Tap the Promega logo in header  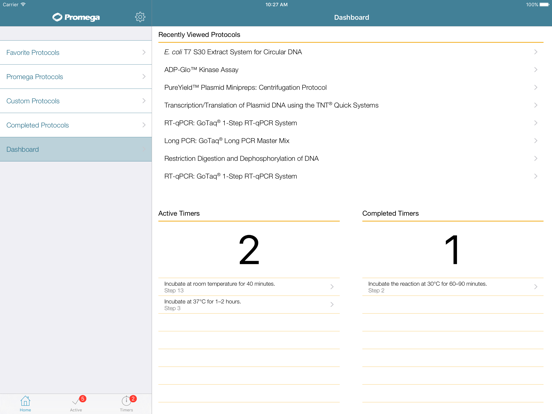tap(76, 17)
